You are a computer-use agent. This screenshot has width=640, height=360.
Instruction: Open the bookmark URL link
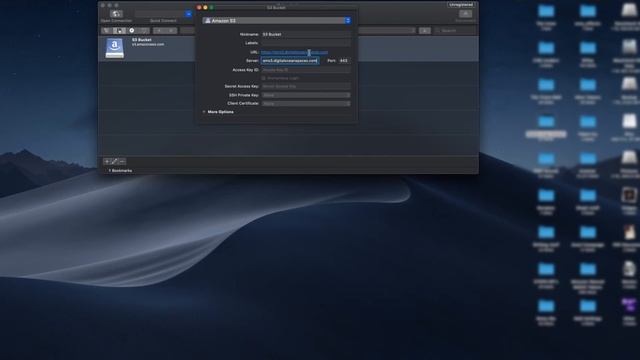click(294, 52)
